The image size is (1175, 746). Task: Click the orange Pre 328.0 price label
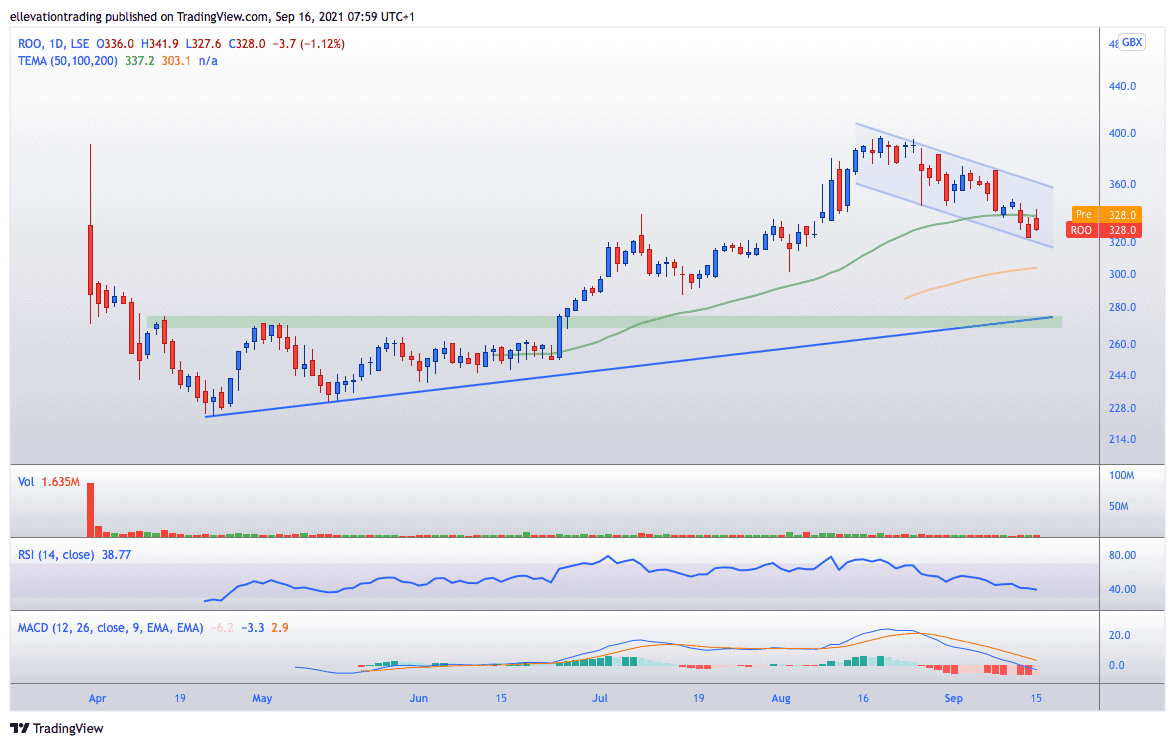[x=1107, y=214]
